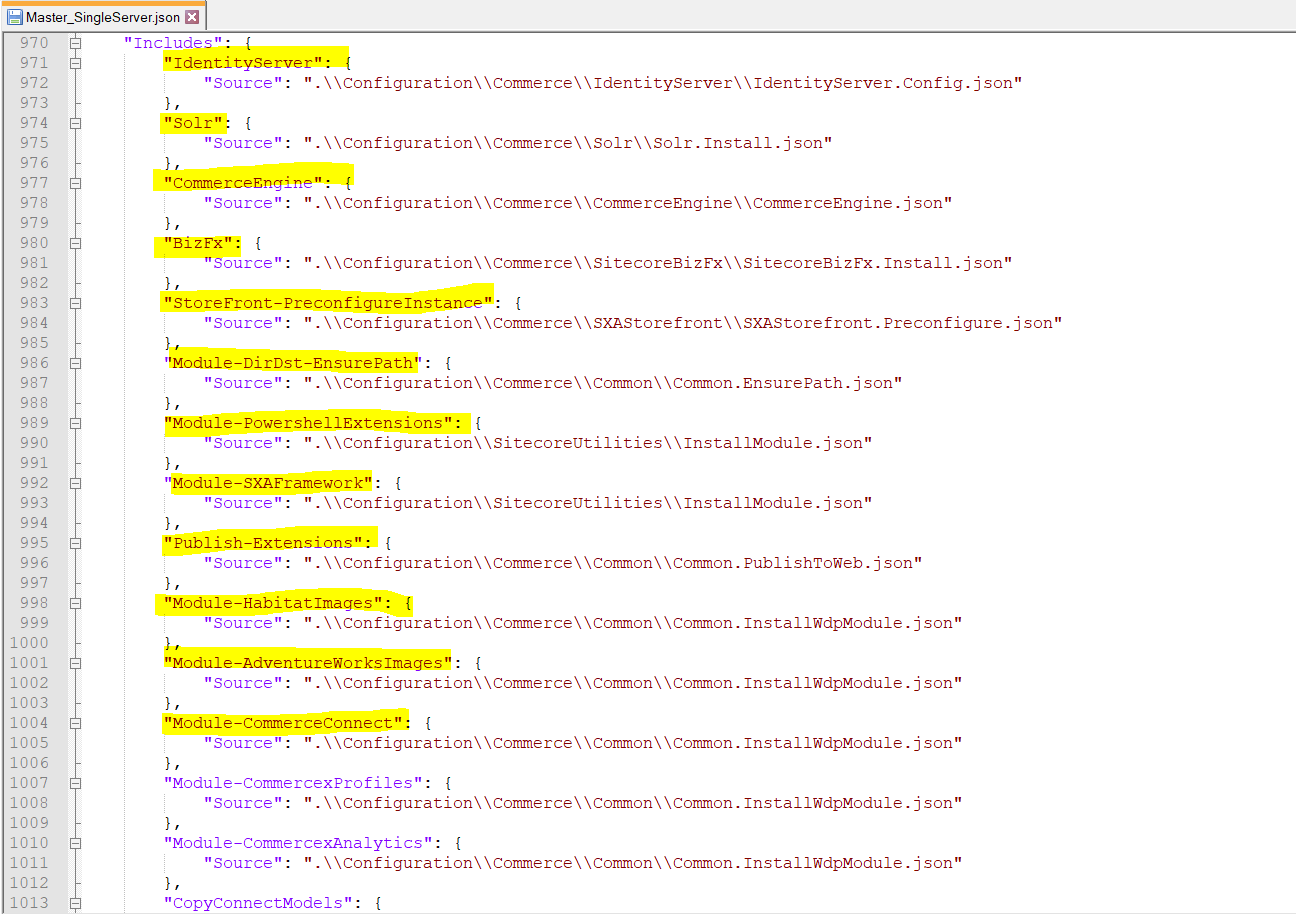
Task: Click the "Source" key on line 975
Action: (243, 143)
